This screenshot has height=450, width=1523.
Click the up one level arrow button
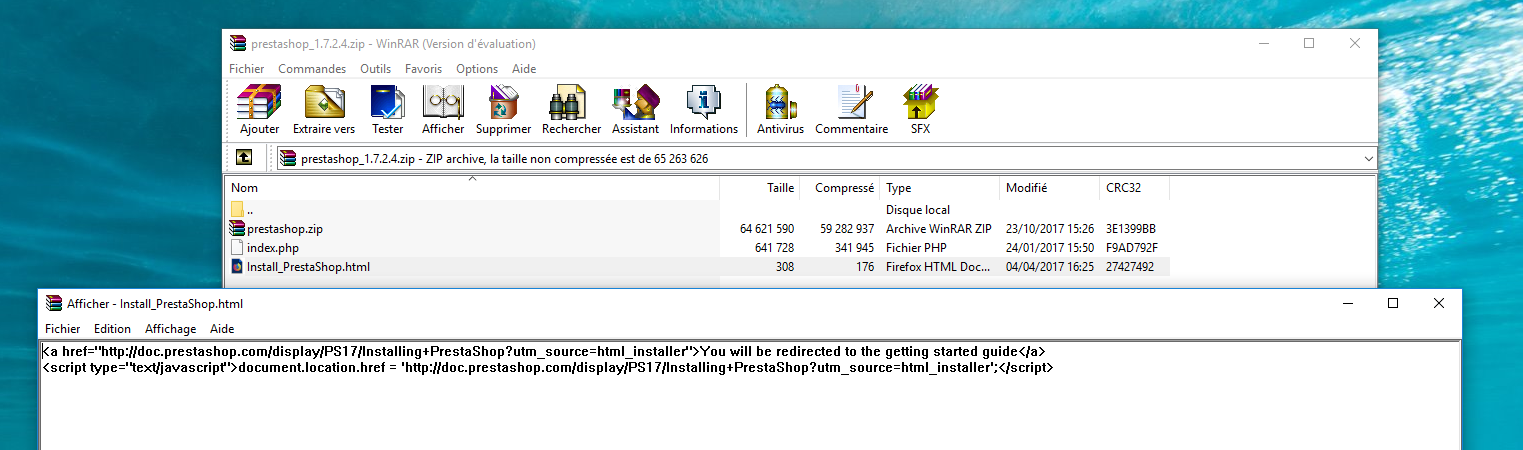click(244, 158)
